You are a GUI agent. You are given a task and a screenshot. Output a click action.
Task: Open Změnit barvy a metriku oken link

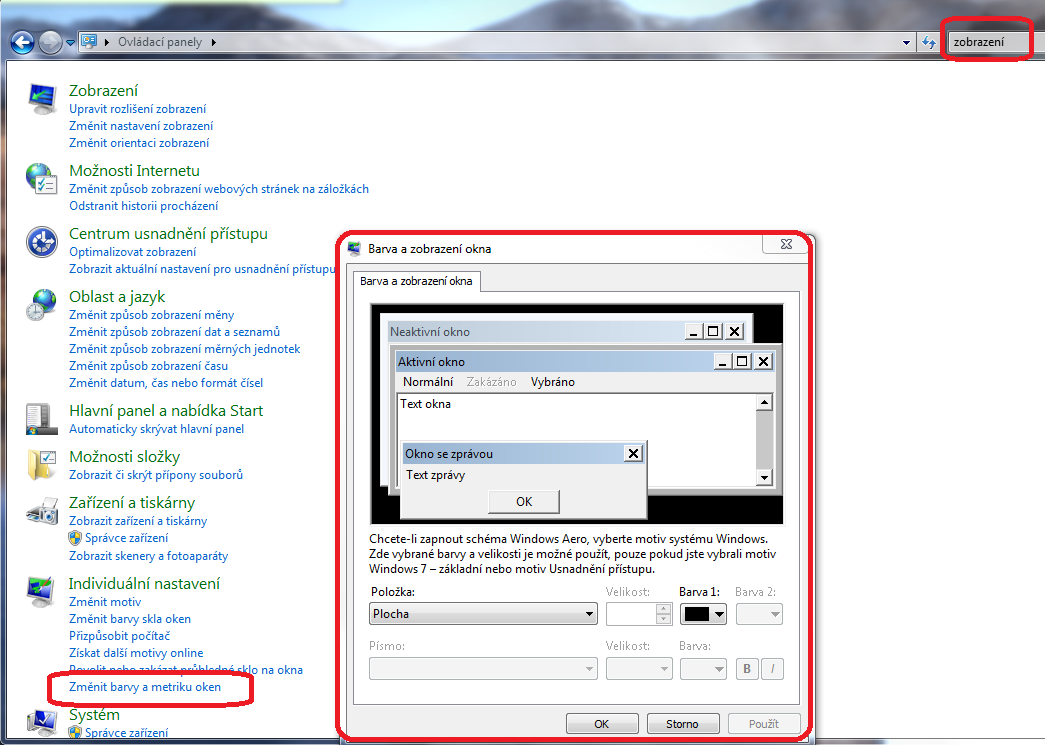point(145,687)
